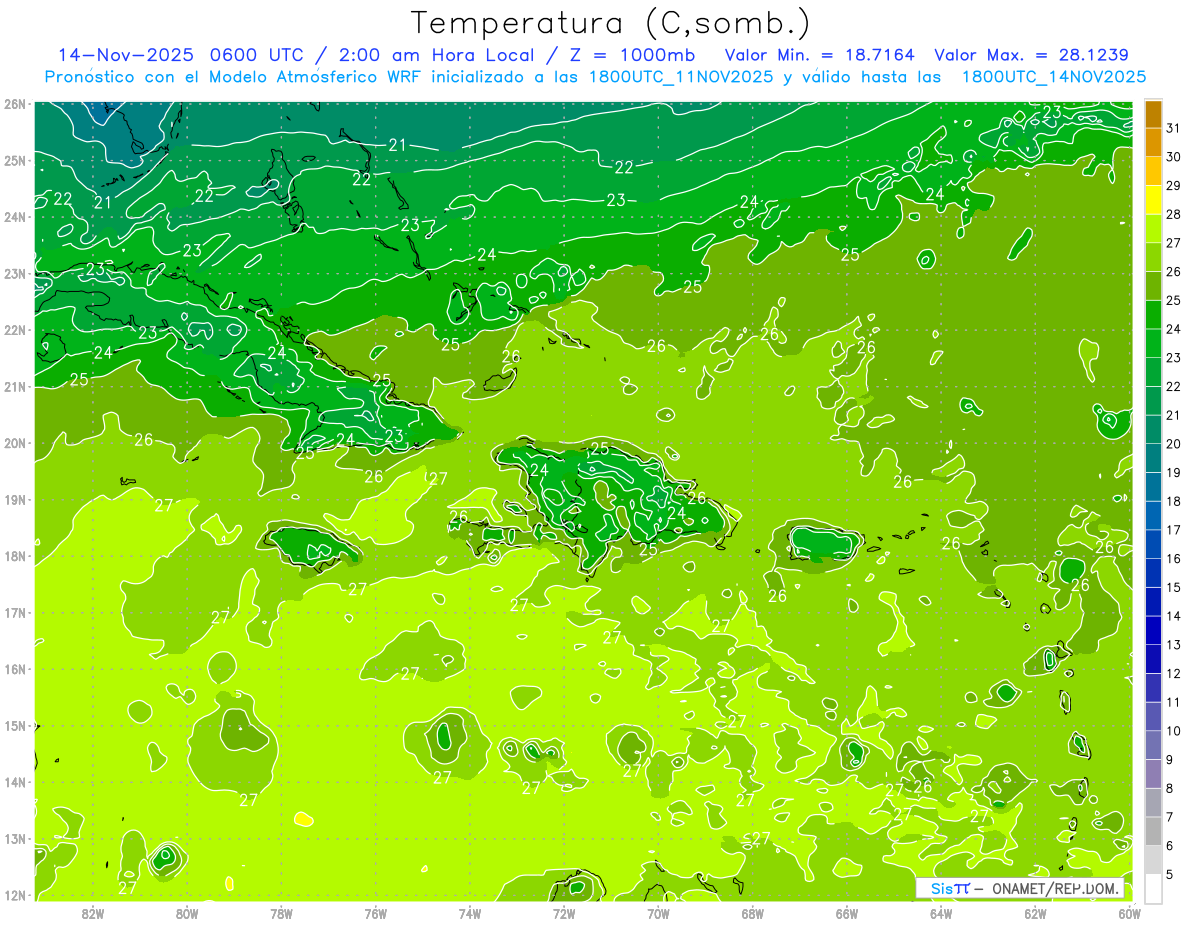Click the 17N latitude axis label
The height and width of the screenshot is (927, 1200).
(x=15, y=612)
